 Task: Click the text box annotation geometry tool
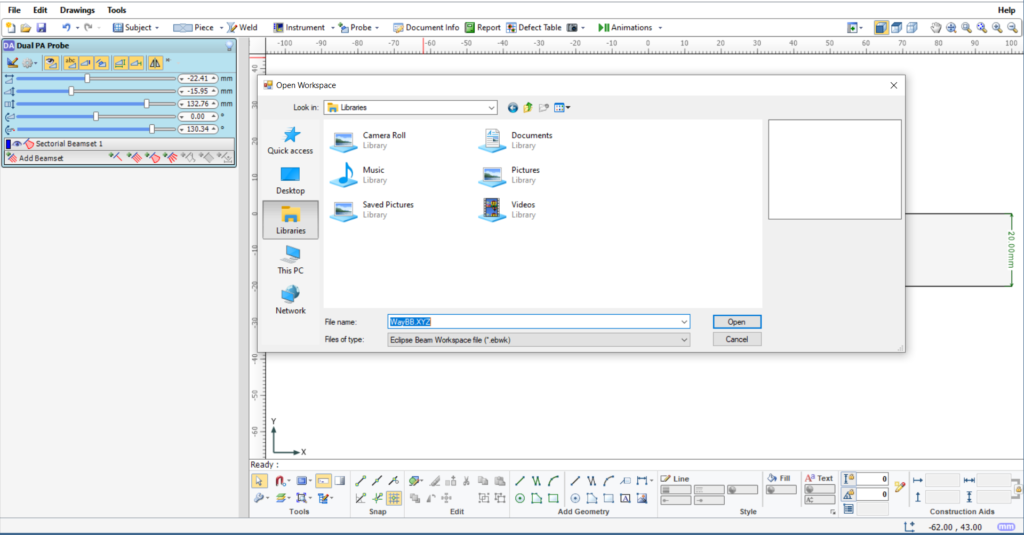tap(626, 498)
